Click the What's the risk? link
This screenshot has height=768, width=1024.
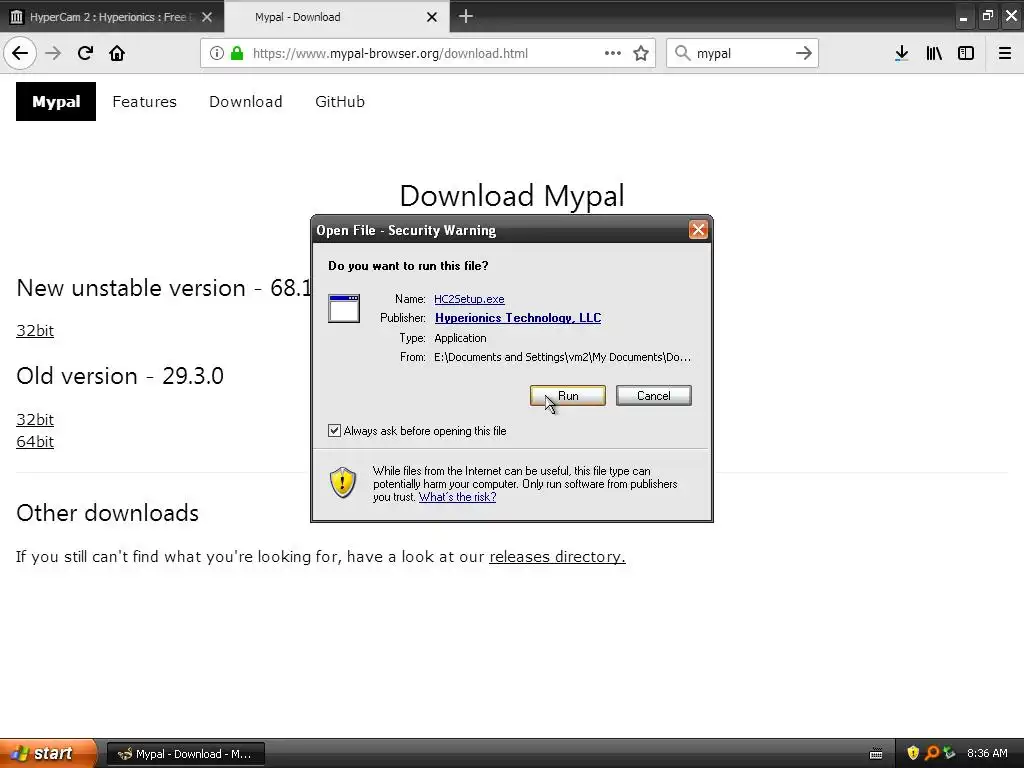tap(457, 497)
